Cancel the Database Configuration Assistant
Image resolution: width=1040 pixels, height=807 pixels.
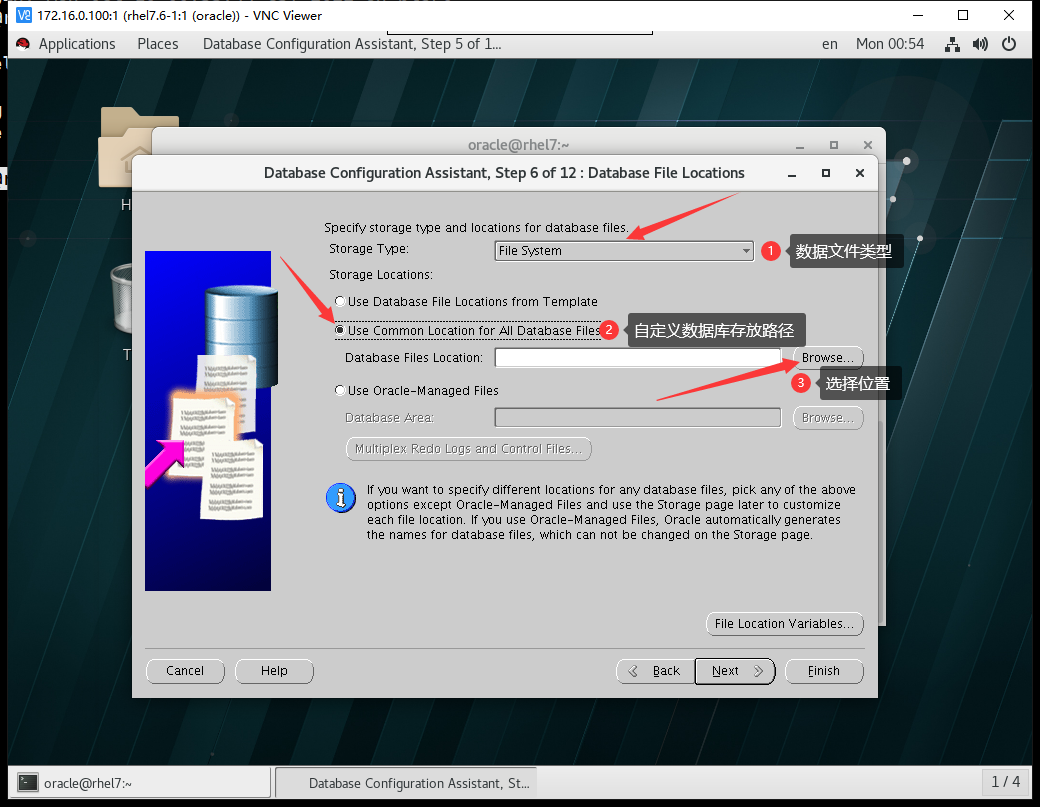185,671
